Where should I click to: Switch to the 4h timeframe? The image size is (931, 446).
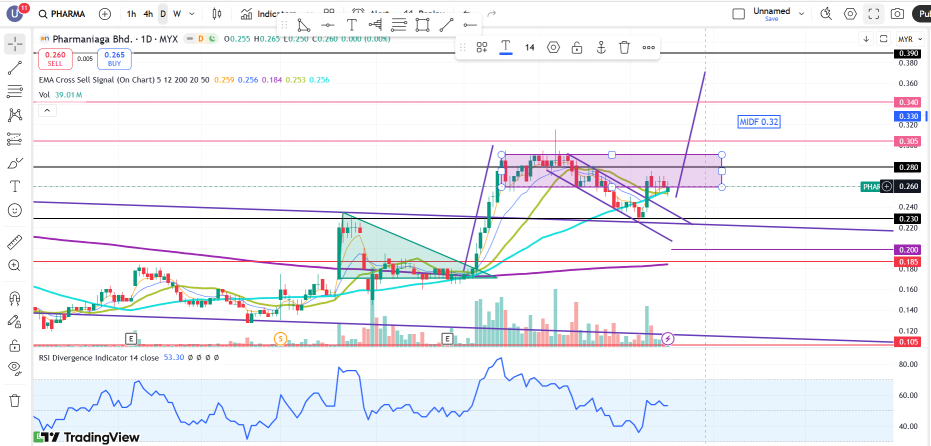tap(148, 14)
